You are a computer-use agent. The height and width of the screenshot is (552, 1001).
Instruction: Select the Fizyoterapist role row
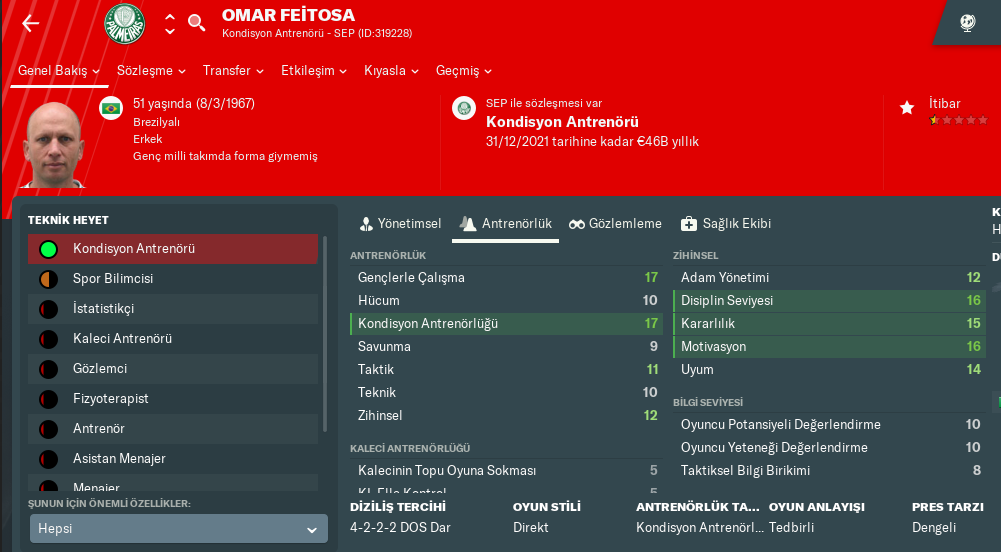click(x=110, y=399)
